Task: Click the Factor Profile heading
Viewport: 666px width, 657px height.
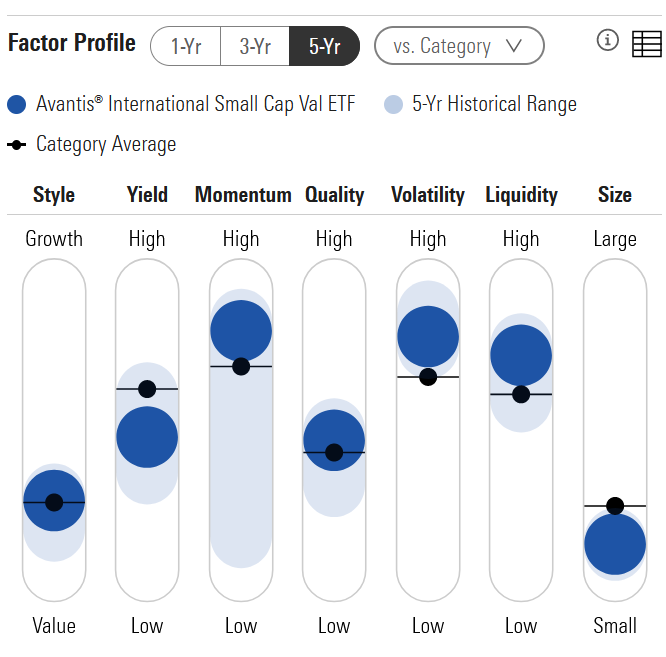Action: click(72, 43)
